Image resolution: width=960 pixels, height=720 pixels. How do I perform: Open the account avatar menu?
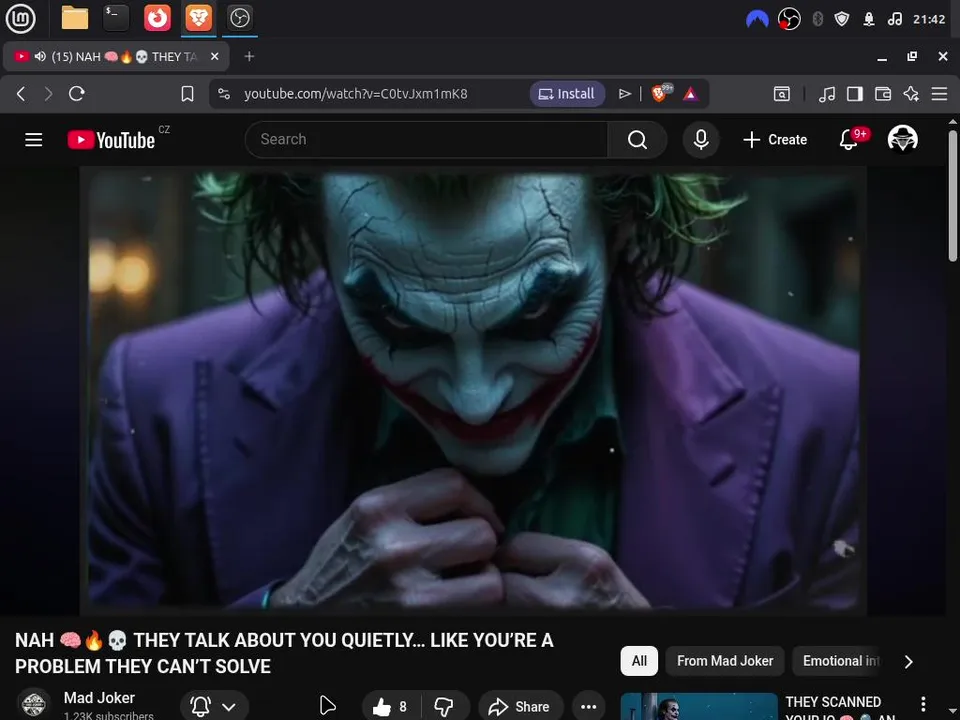pyautogui.click(x=902, y=139)
